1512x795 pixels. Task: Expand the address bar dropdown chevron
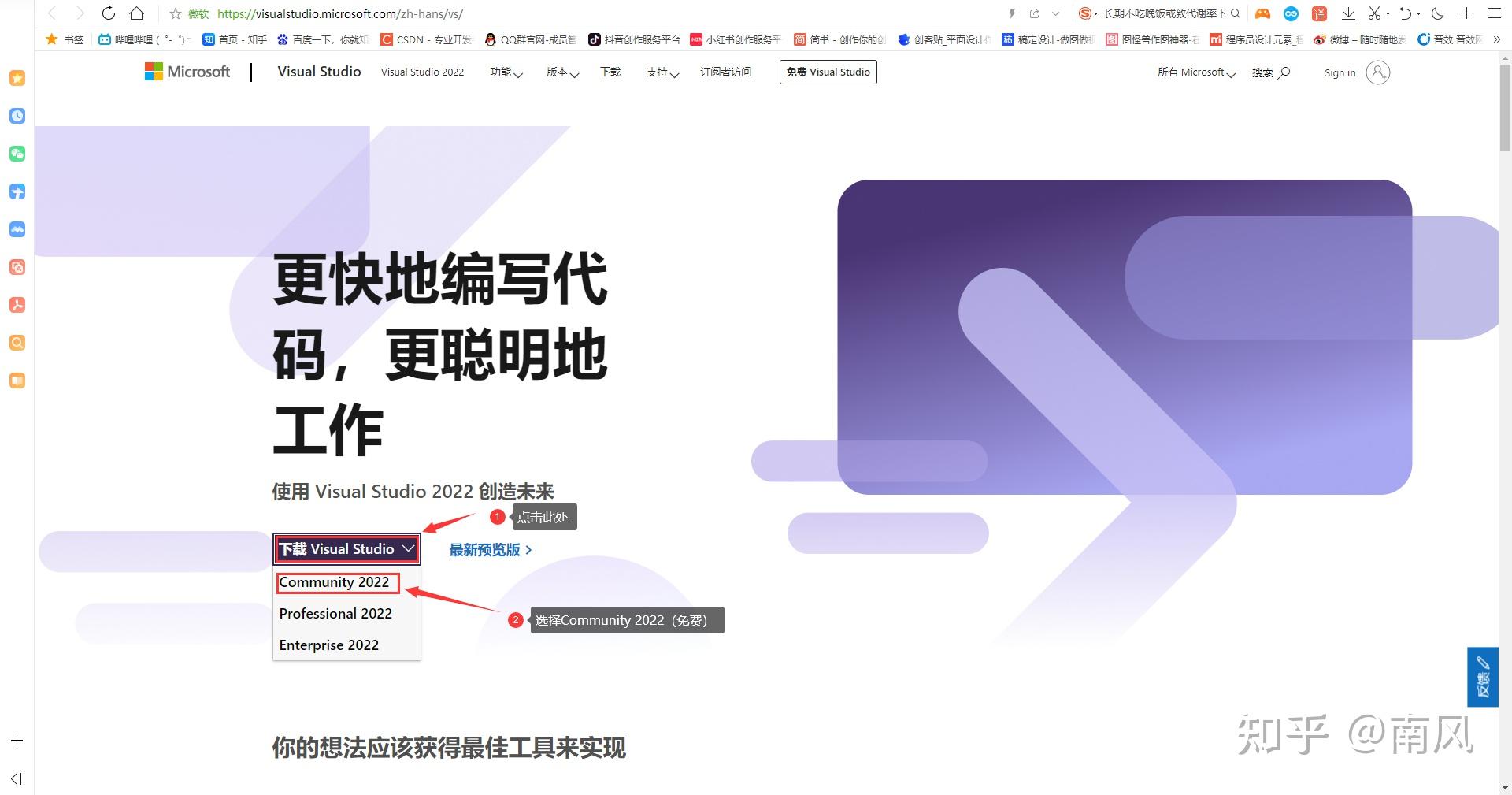(x=1056, y=13)
